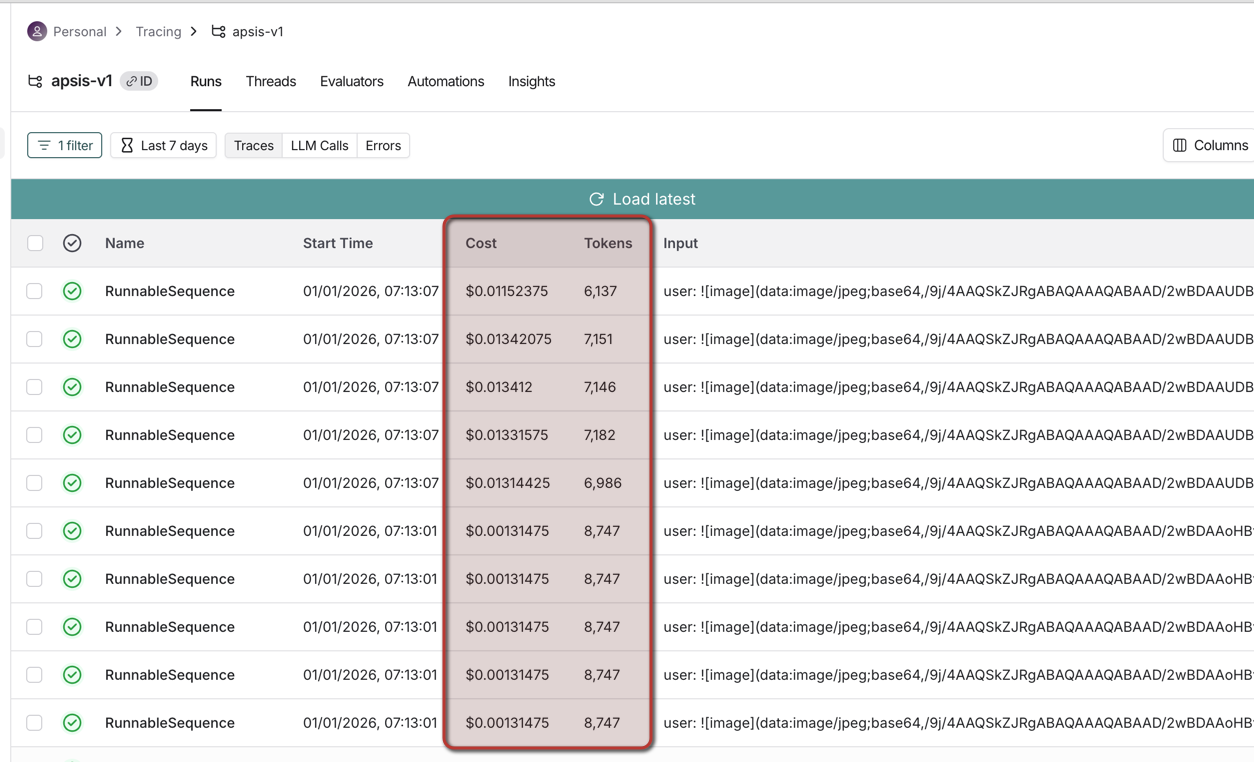
Task: Open the Tracing breadcrumb menu
Action: 158,31
